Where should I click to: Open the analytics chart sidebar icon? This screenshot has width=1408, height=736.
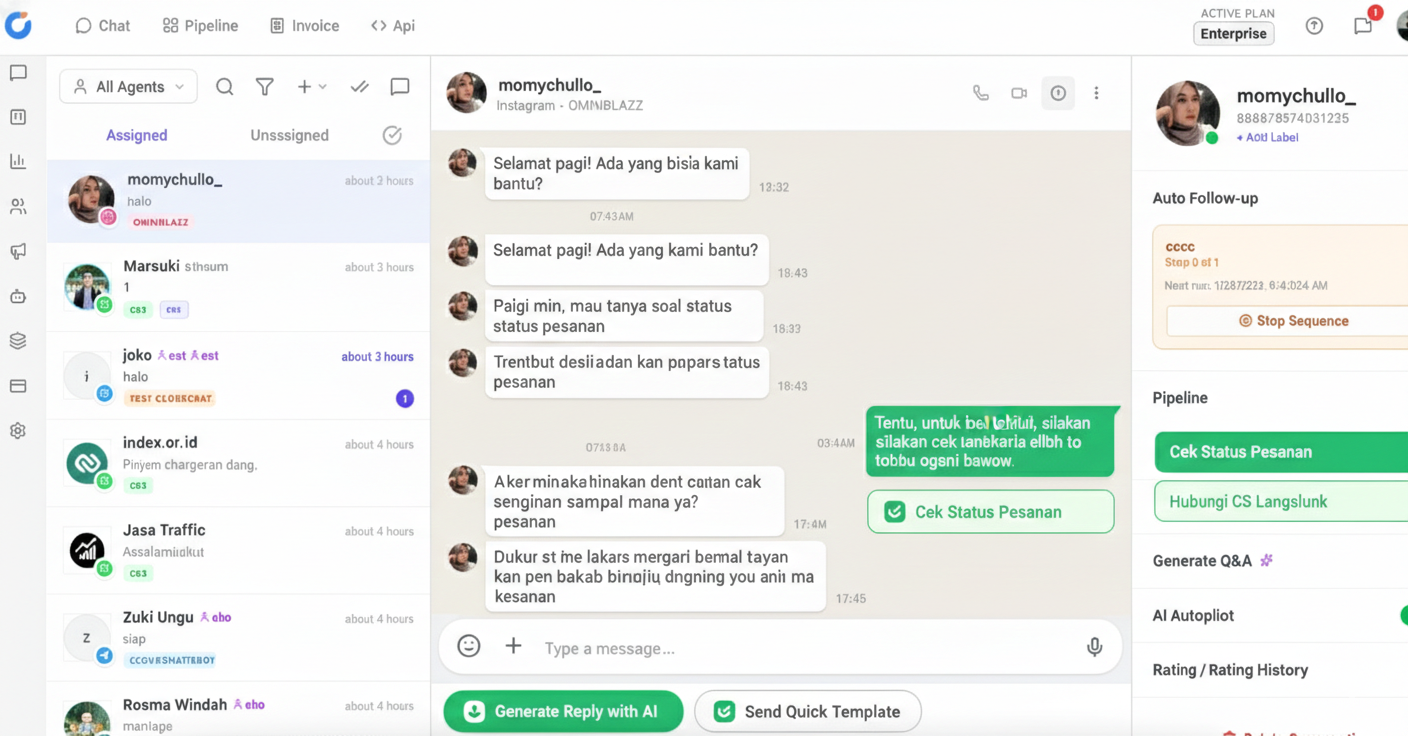(x=18, y=161)
